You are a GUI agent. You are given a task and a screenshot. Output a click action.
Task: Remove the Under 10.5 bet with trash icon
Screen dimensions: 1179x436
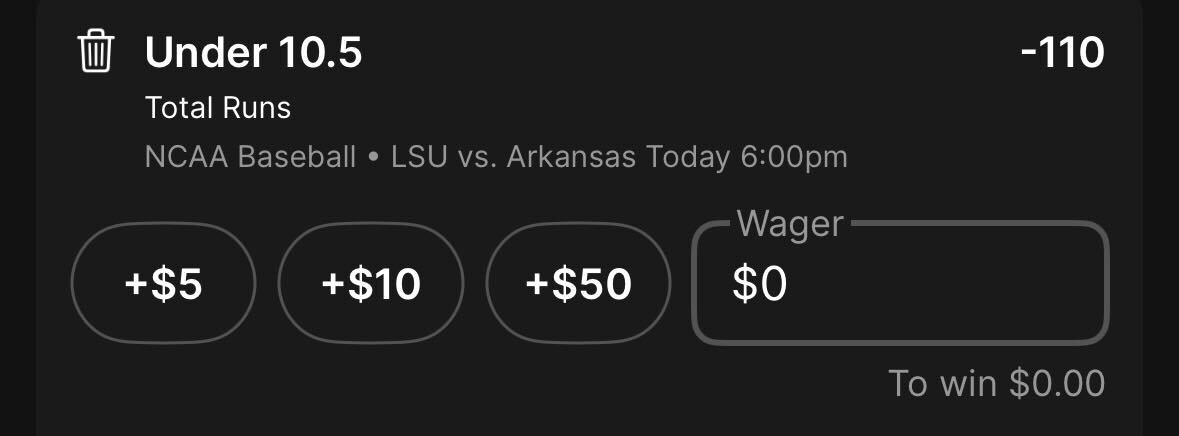coord(96,52)
